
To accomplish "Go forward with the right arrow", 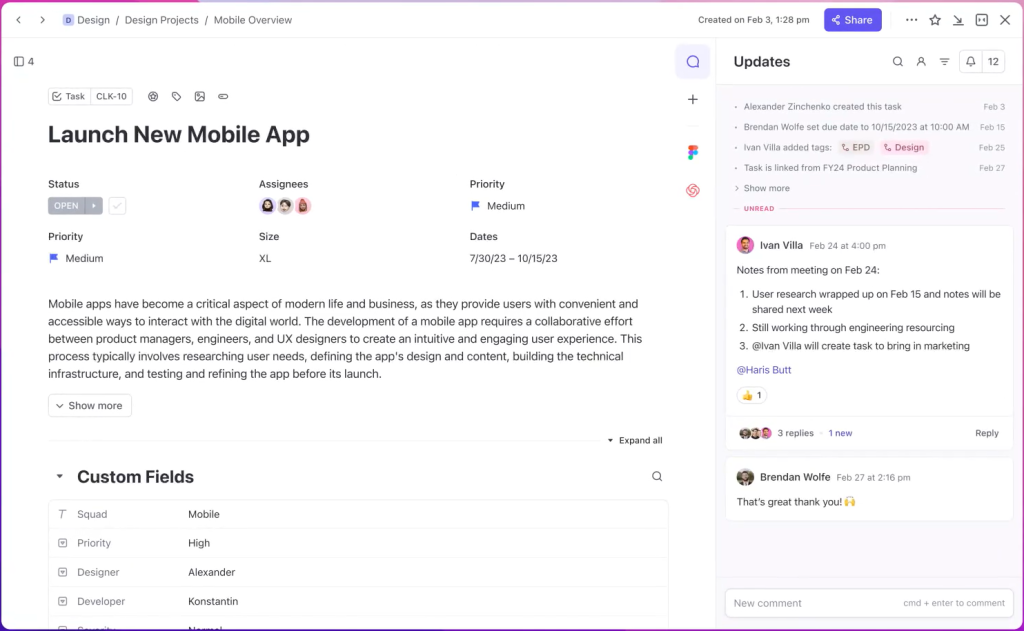I will pos(42,20).
